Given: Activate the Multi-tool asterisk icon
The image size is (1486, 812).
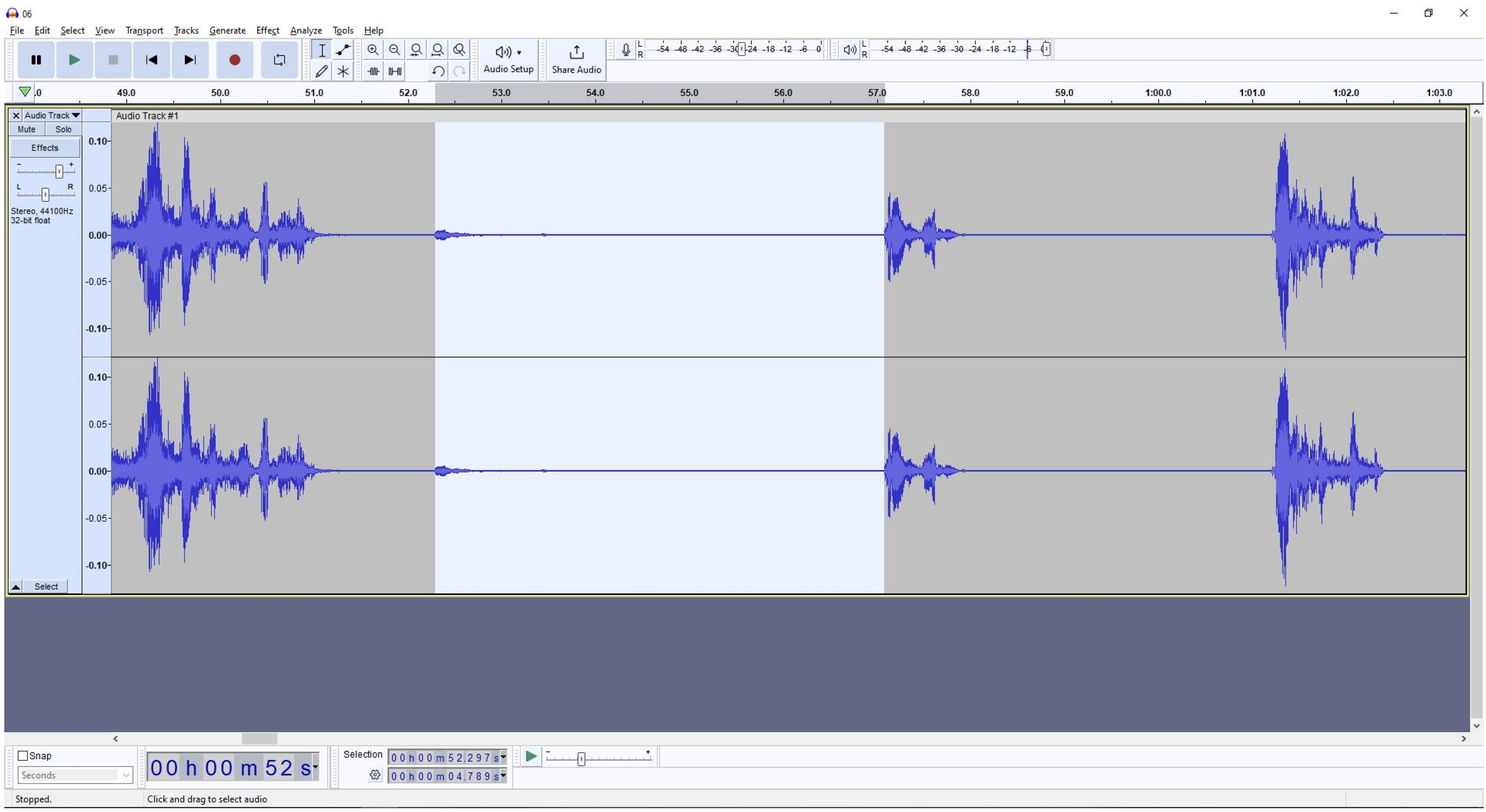Looking at the screenshot, I should point(343,72).
